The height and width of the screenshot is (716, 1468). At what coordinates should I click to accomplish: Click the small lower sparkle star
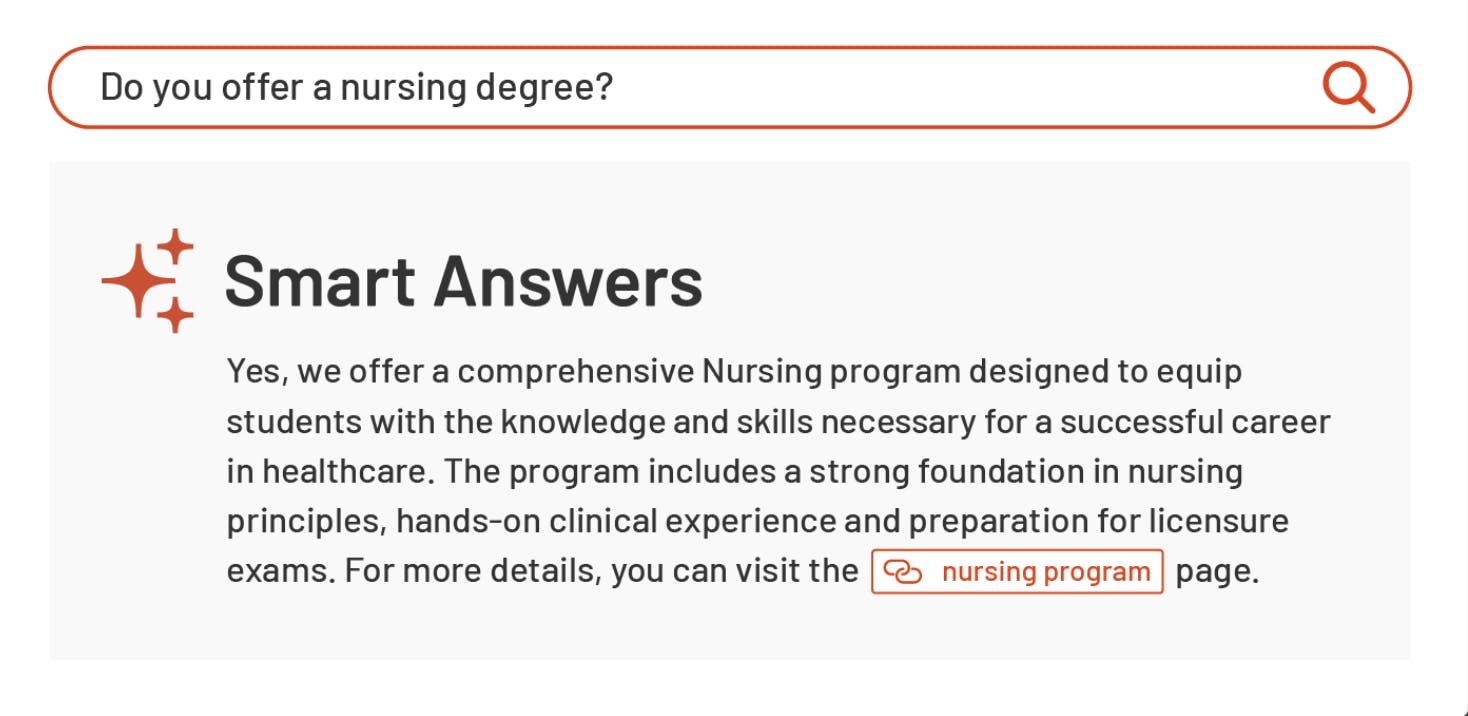[x=175, y=315]
